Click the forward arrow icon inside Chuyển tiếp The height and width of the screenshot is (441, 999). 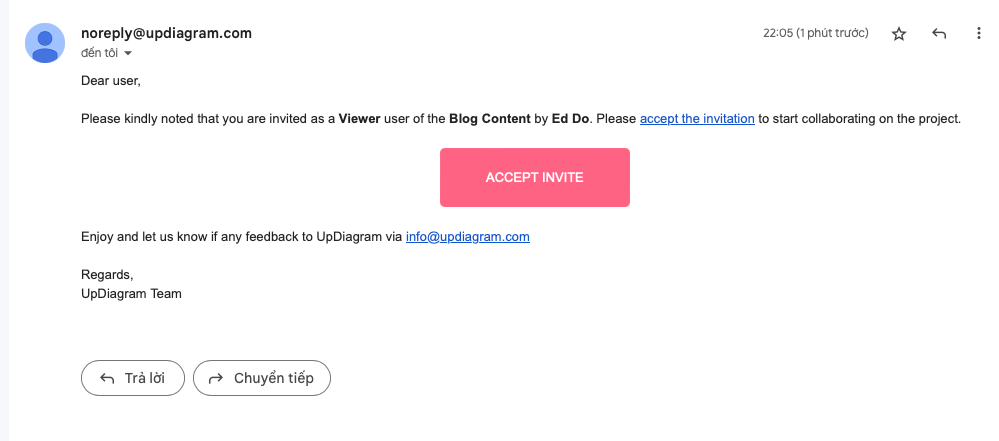tap(217, 379)
